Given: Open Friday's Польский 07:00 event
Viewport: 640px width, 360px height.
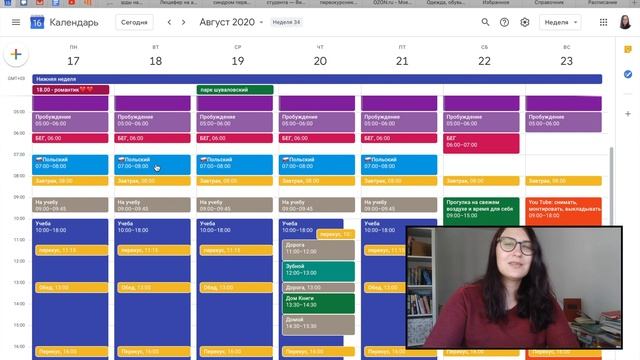Looking at the screenshot, I should [399, 165].
